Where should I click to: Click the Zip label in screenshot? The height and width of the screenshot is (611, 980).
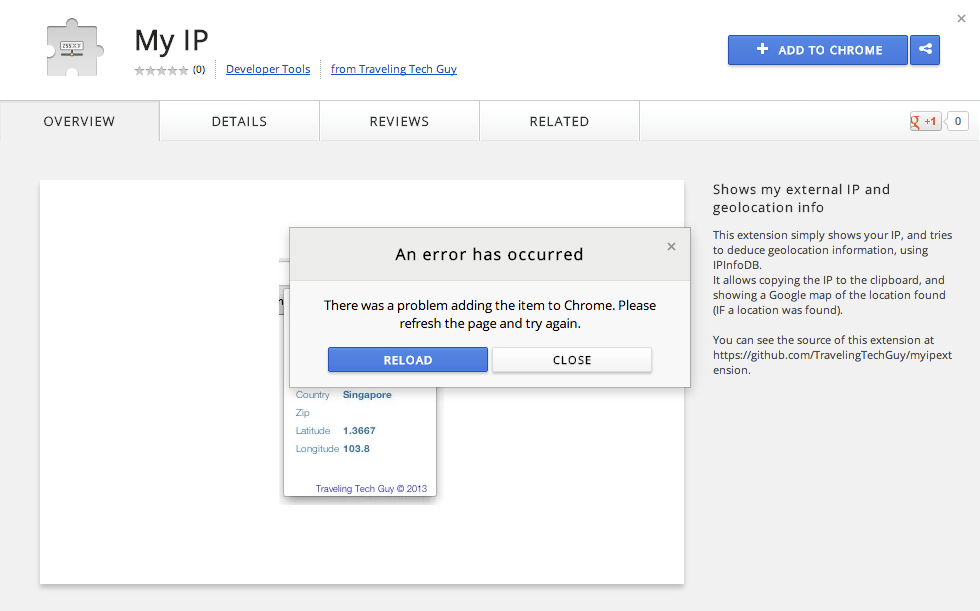(302, 413)
